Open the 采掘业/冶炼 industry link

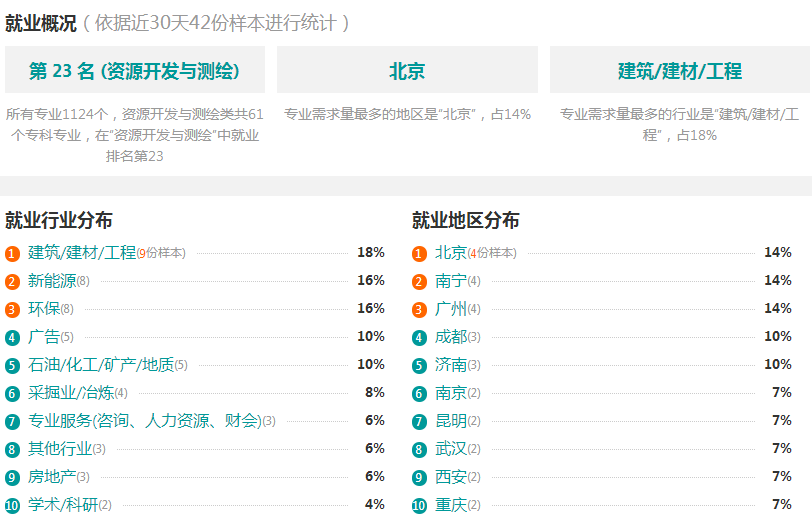(71, 392)
